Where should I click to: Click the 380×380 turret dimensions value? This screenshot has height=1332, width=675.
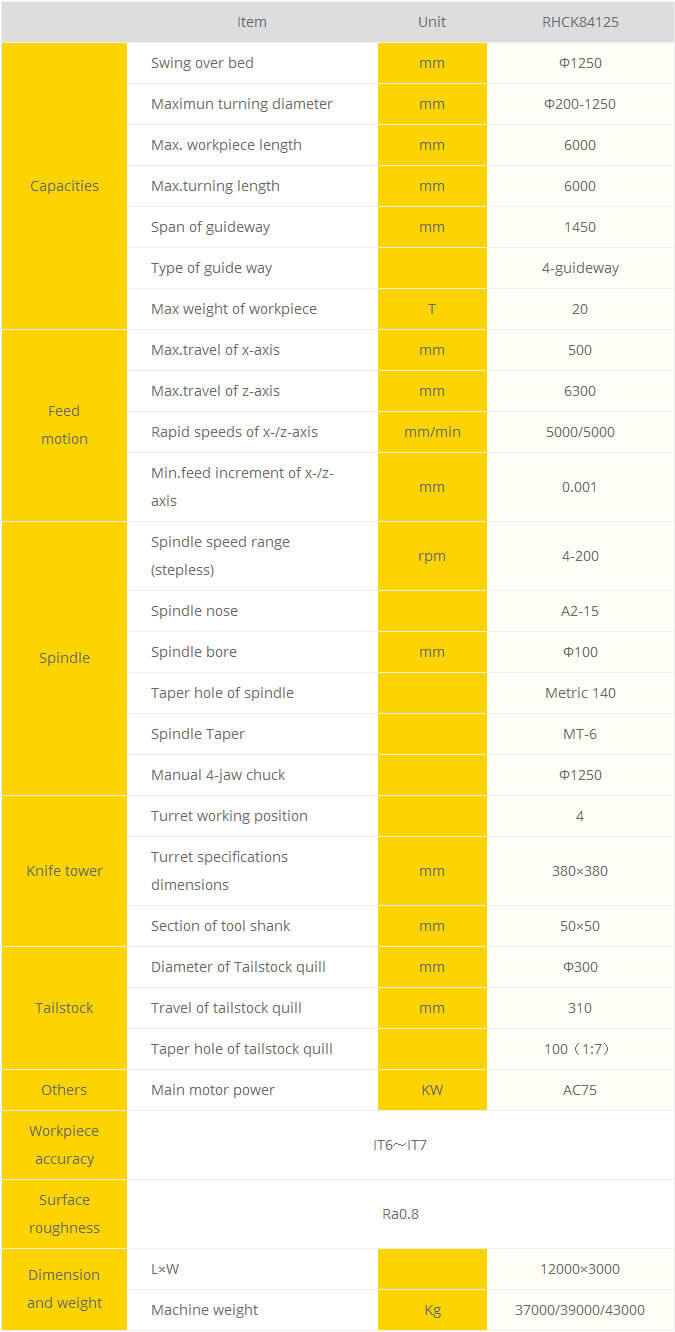click(x=580, y=871)
